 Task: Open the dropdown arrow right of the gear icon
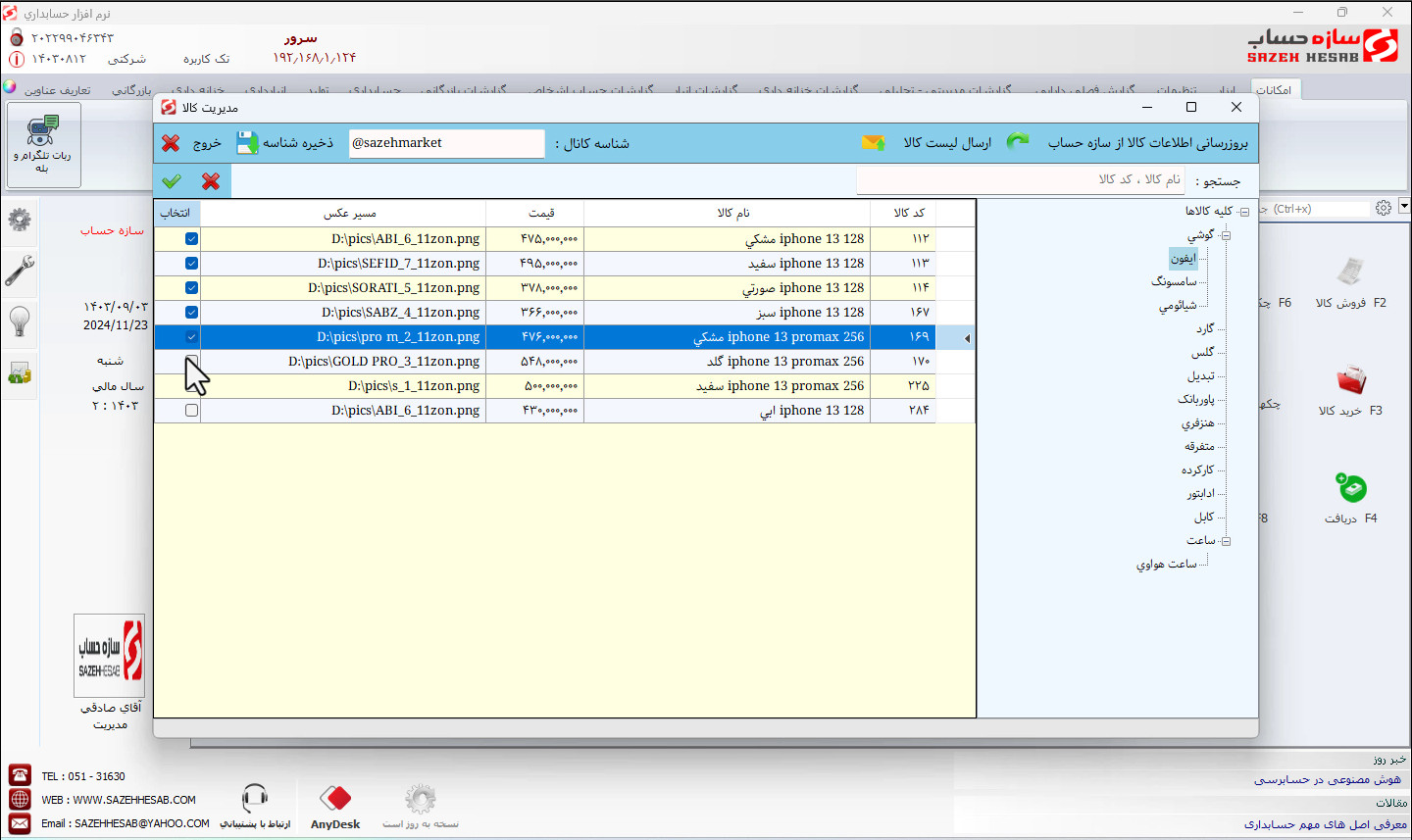click(1404, 207)
